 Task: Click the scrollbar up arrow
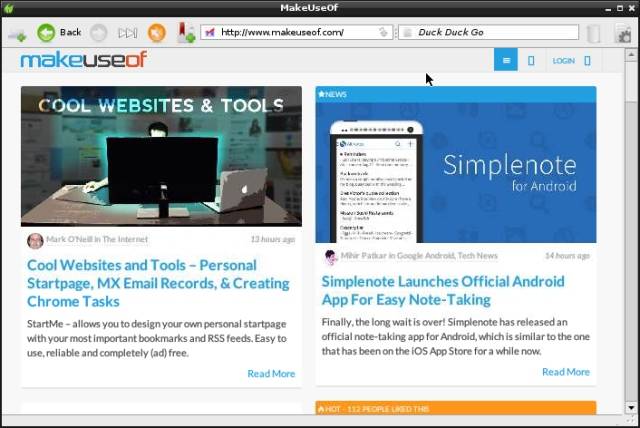631,54
